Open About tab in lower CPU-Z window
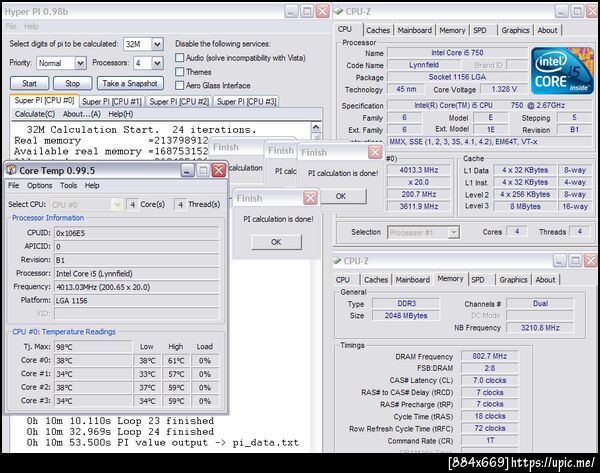The image size is (600, 473). (546, 280)
